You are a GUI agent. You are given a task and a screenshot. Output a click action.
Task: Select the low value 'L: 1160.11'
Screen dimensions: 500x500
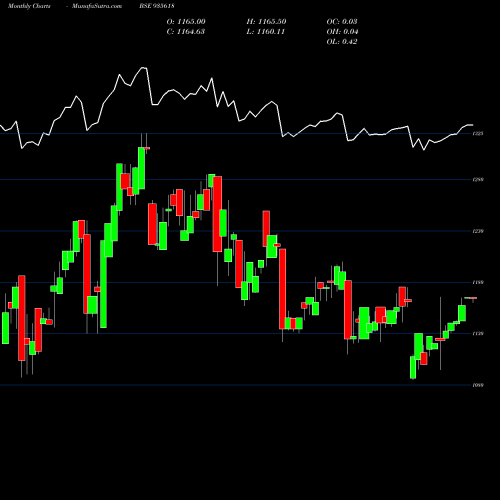pos(266,32)
